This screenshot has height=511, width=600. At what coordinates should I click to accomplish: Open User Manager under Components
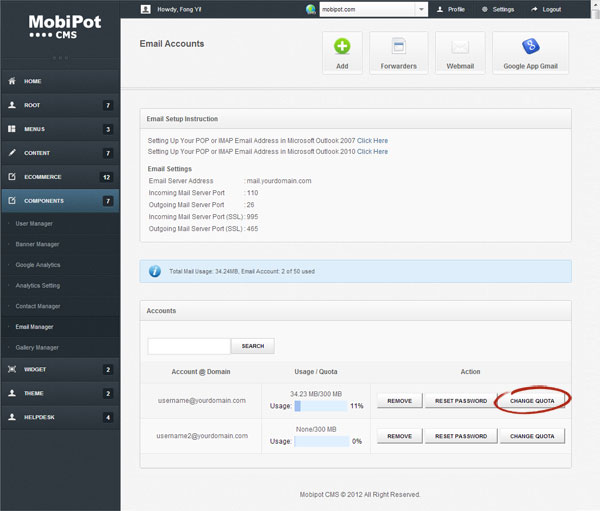(34, 224)
